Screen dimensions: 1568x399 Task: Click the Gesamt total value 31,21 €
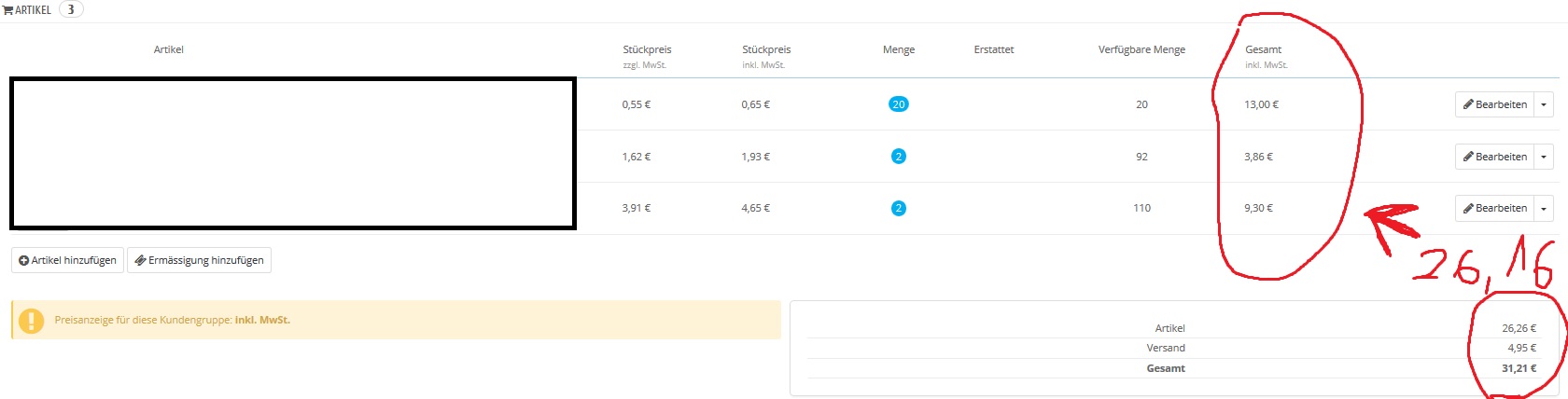[1519, 368]
